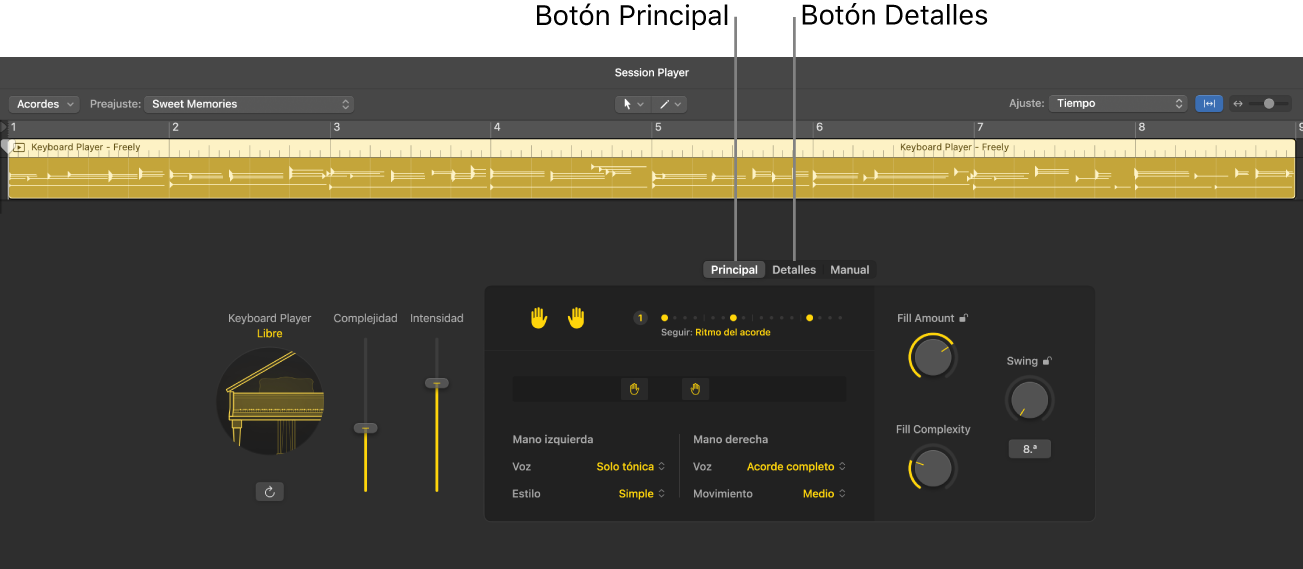The width and height of the screenshot is (1303, 569).
Task: Click the Complejidad label
Action: point(365,318)
